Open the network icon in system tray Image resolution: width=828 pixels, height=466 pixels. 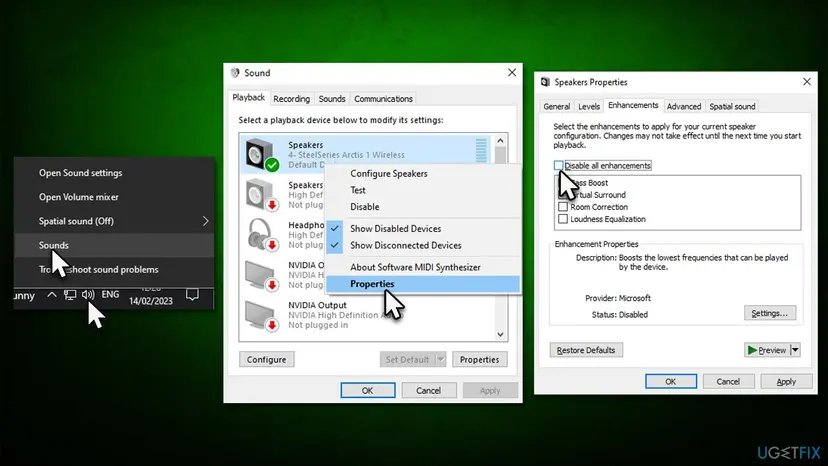point(70,295)
